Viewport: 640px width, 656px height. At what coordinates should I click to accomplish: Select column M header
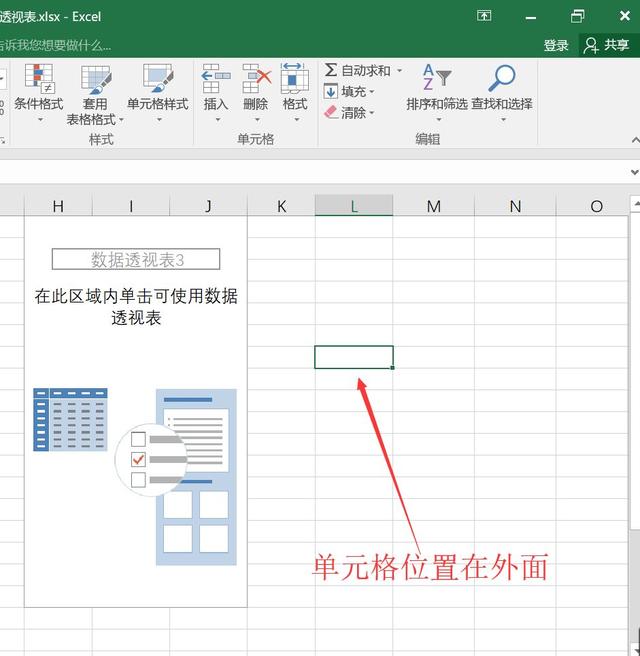click(x=433, y=206)
